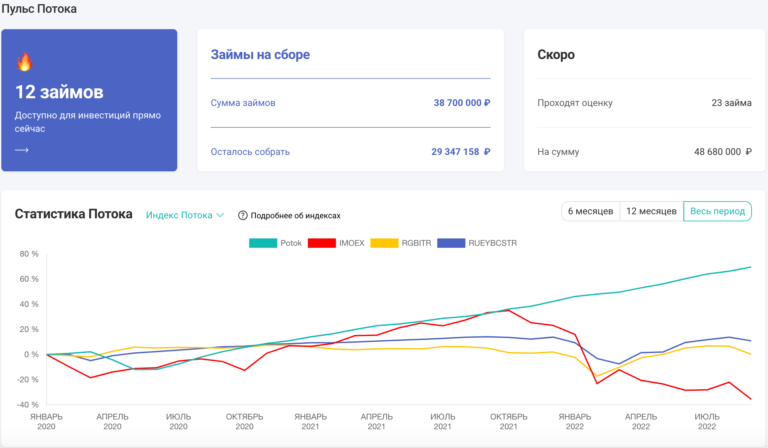The image size is (768, 448).
Task: Toggle the RGBITR series in legend
Action: [x=398, y=243]
